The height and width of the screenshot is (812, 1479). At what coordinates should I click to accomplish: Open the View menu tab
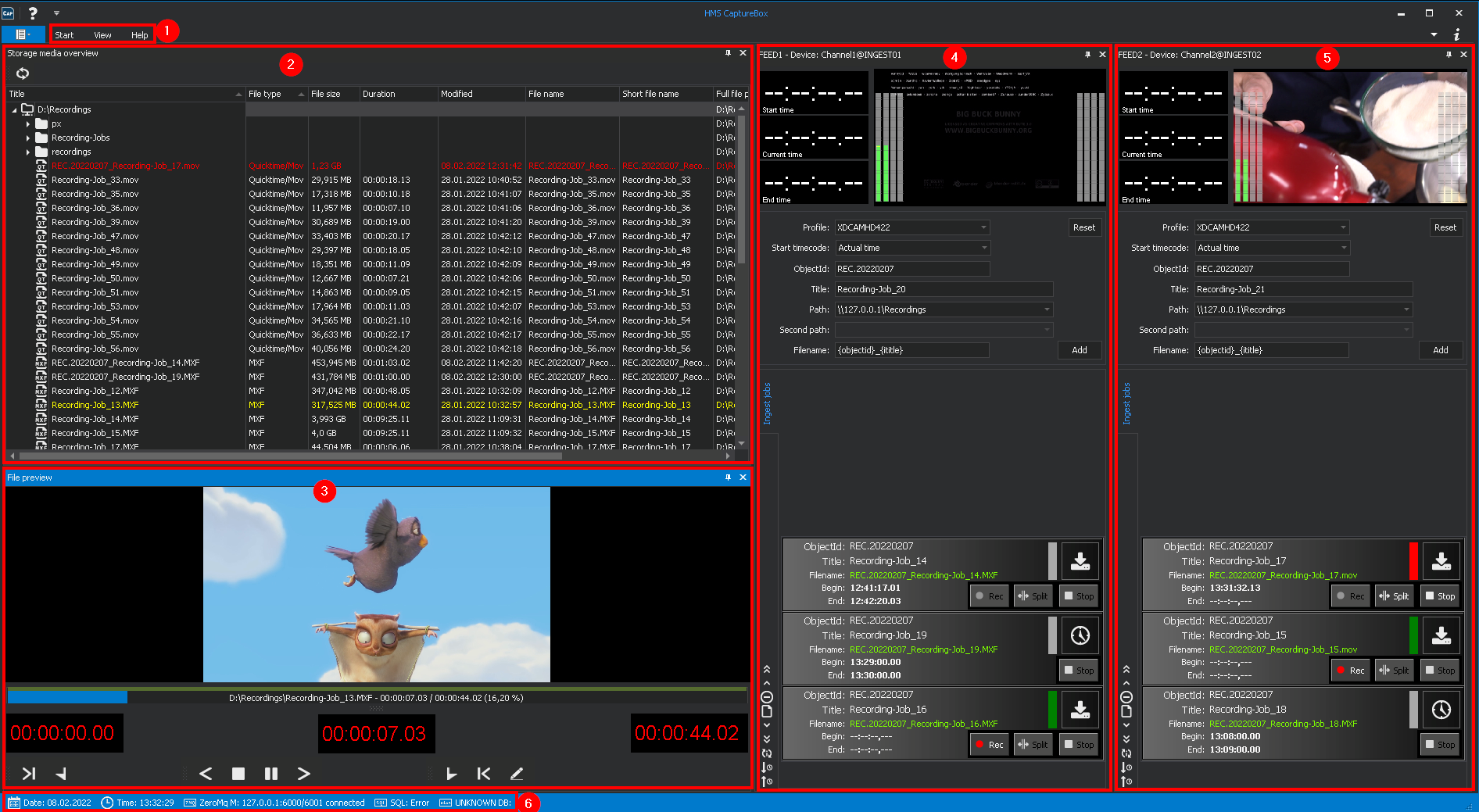pyautogui.click(x=102, y=35)
